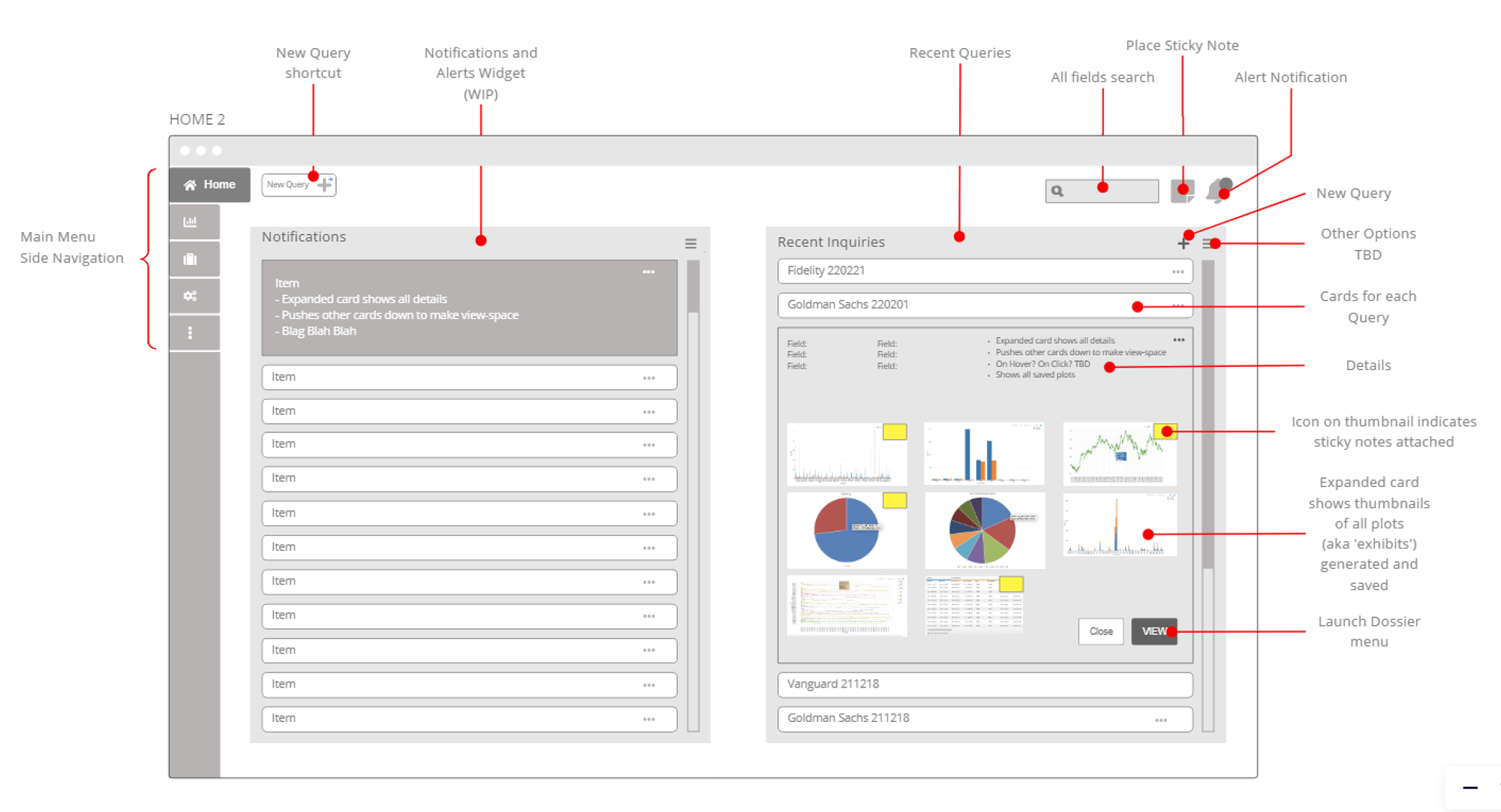Click the alert notification bell icon
The image size is (1501, 812).
tap(1218, 190)
